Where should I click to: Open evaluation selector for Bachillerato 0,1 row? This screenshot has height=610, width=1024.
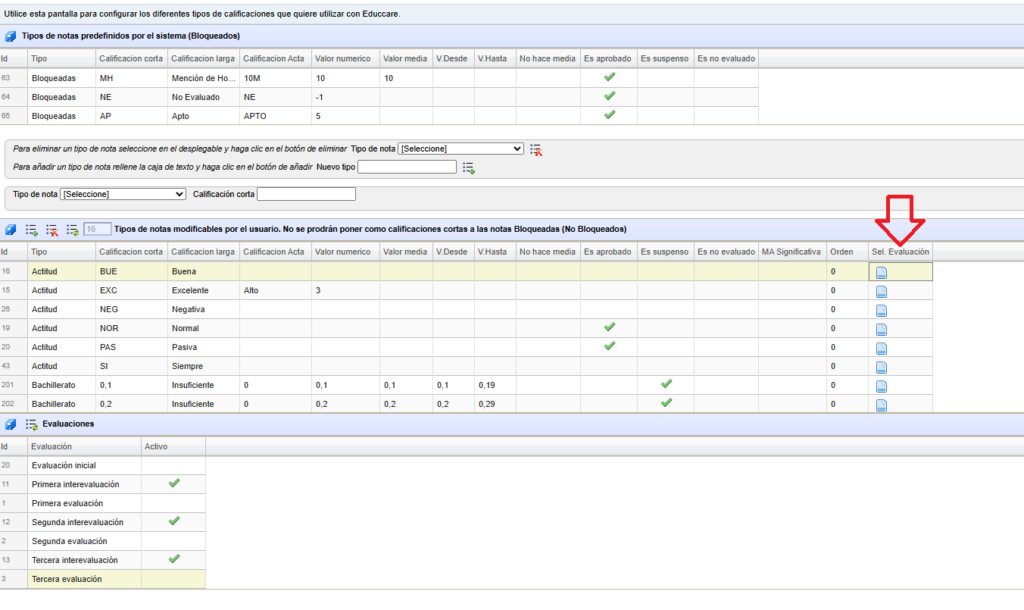[x=881, y=386]
